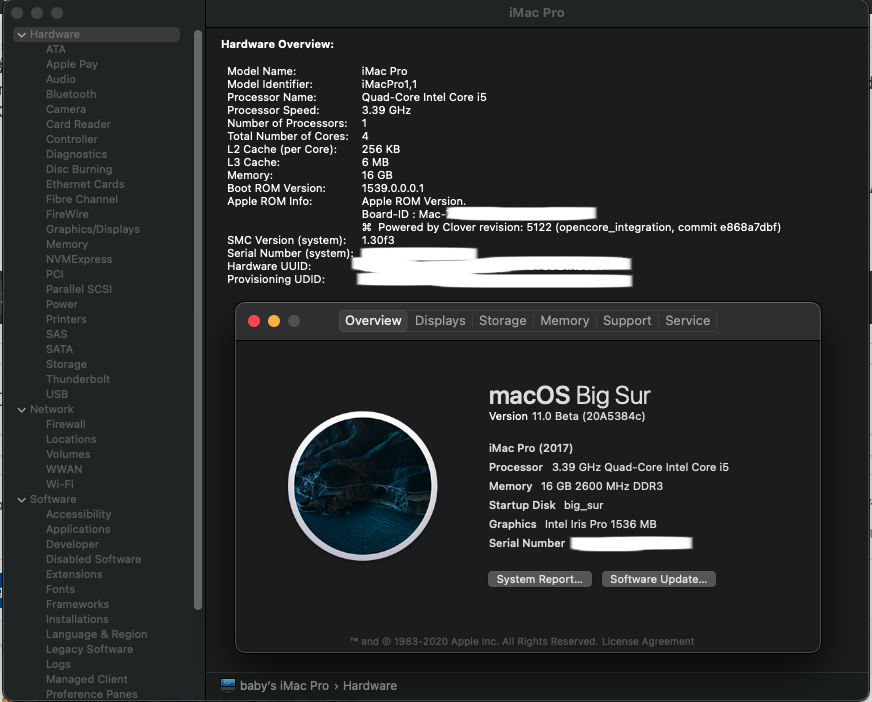Click baby's iMac Pro in path bar
This screenshot has height=702, width=872.
click(284, 686)
